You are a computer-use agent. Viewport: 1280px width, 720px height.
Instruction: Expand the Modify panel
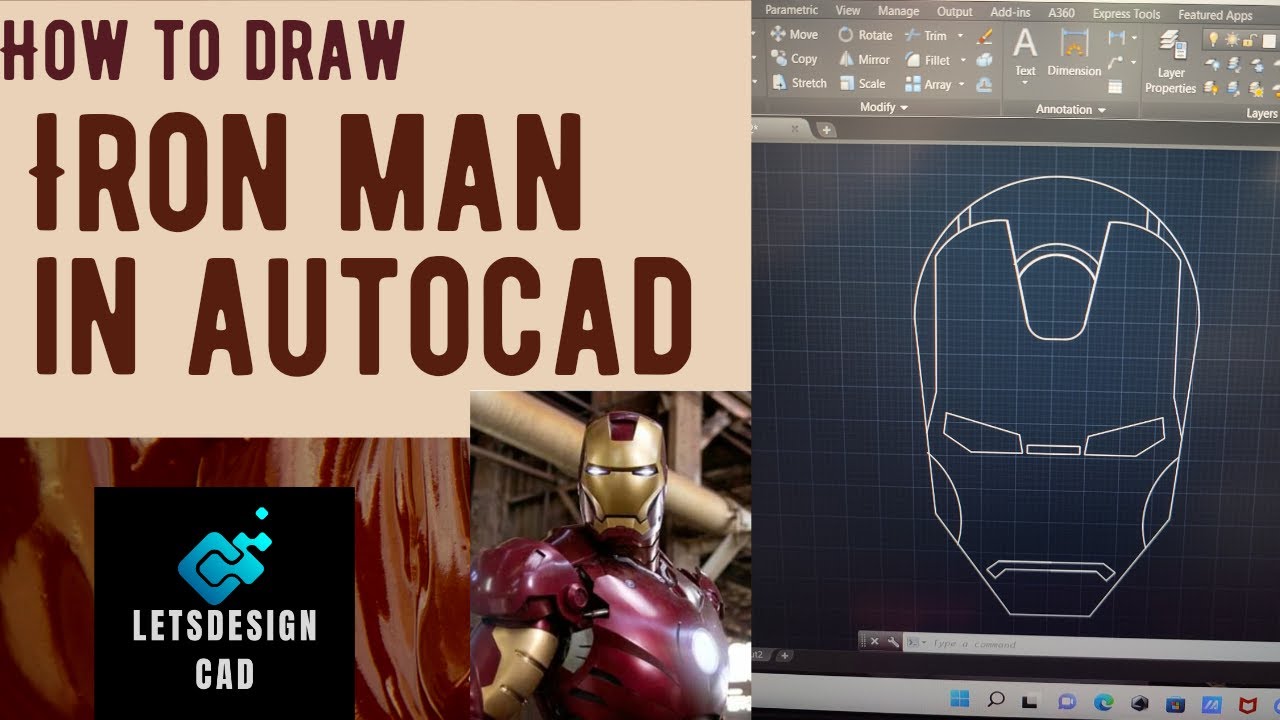click(x=884, y=107)
